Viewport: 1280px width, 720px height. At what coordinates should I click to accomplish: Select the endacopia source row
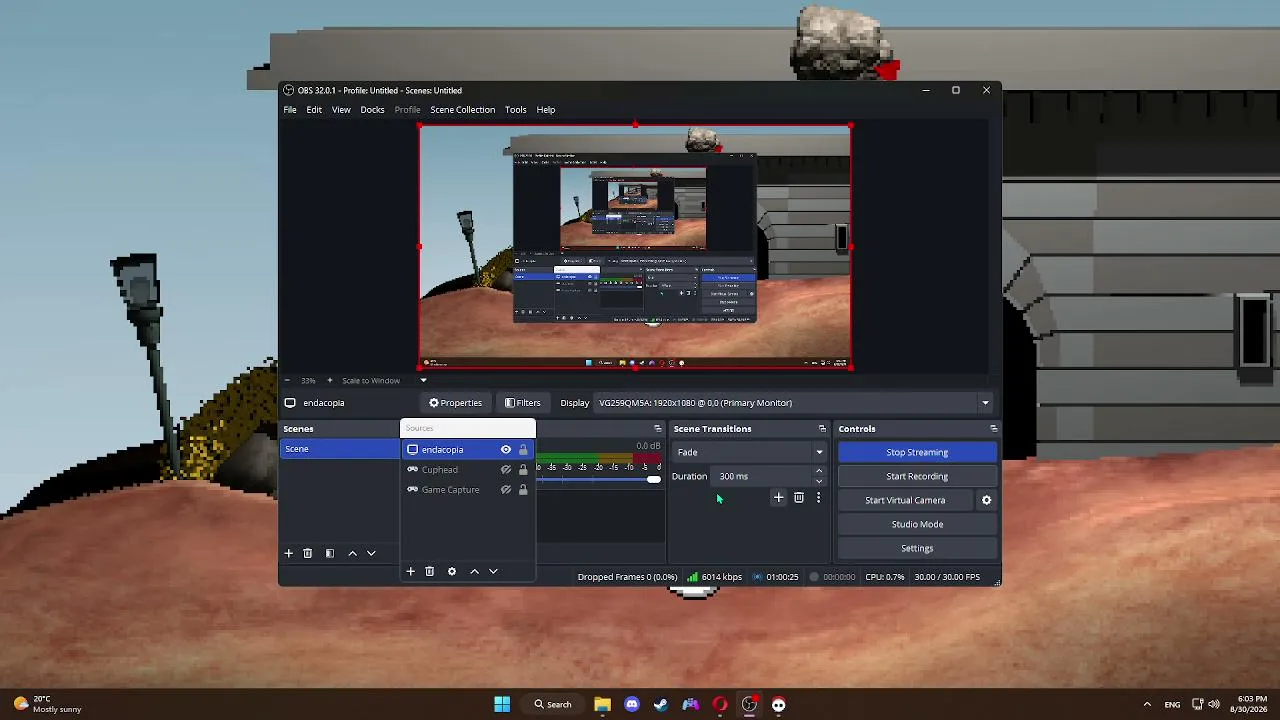tap(467, 450)
